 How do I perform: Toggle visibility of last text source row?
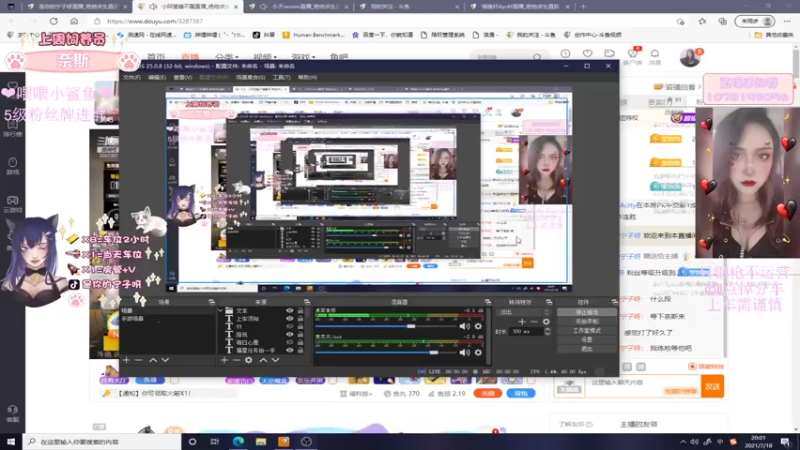pyautogui.click(x=289, y=351)
